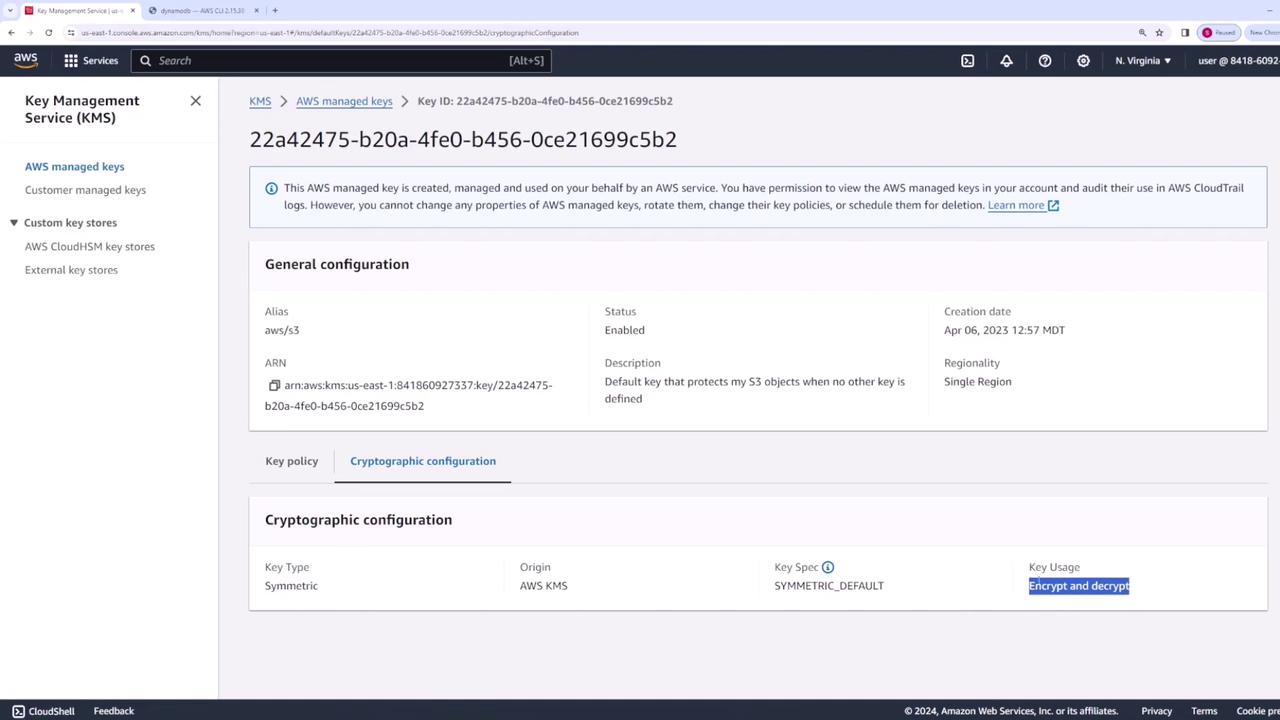Open CloudShell from the footer
The height and width of the screenshot is (720, 1280).
43,711
